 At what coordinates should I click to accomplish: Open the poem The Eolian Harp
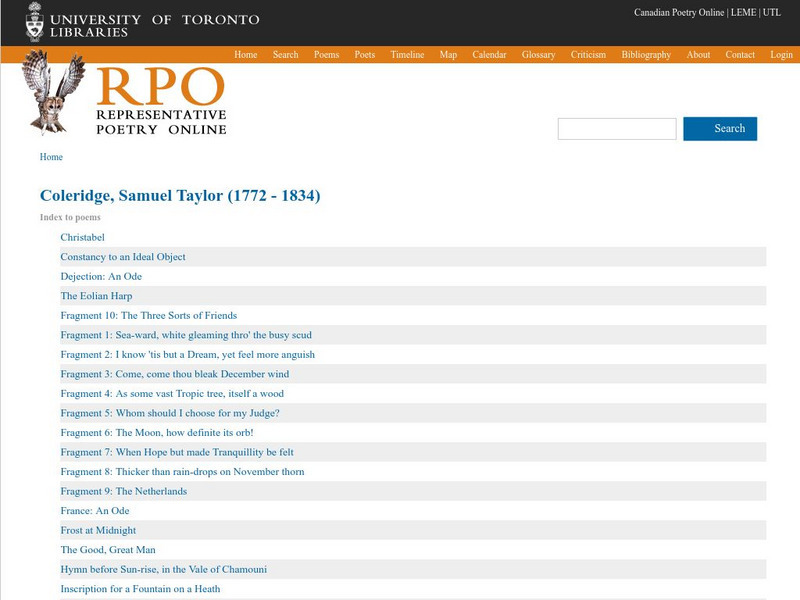click(x=96, y=296)
